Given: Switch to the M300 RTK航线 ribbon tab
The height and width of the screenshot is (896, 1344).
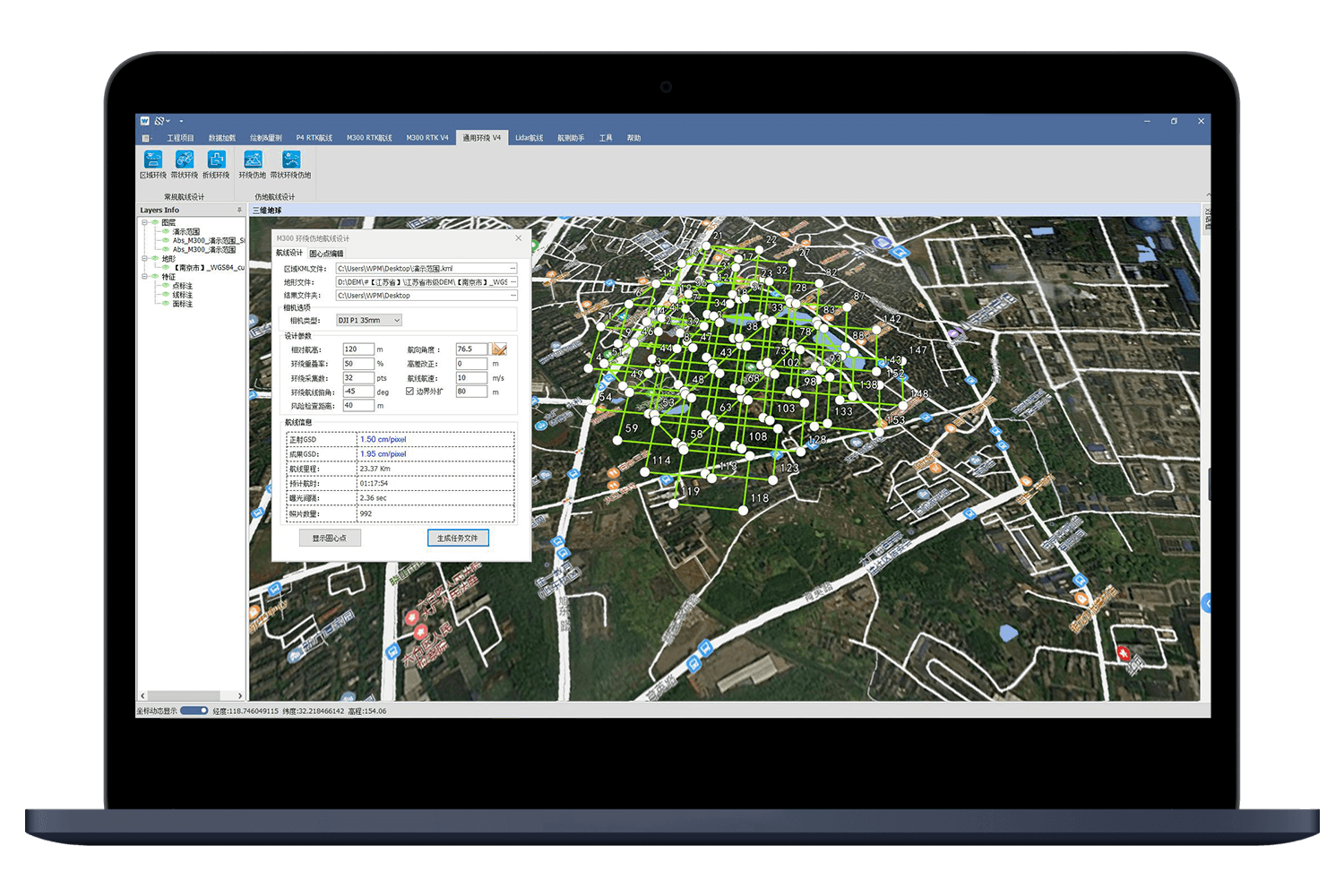Looking at the screenshot, I should [369, 138].
